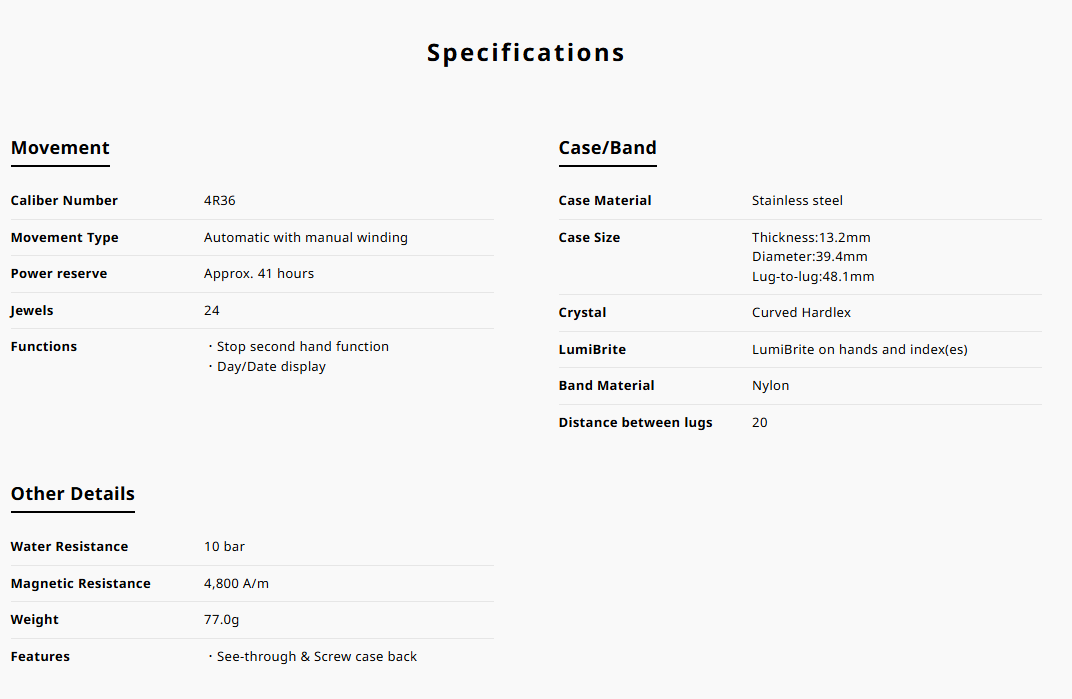Click the See-through & Screw case back feature
The width and height of the screenshot is (1072, 699).
coord(316,657)
